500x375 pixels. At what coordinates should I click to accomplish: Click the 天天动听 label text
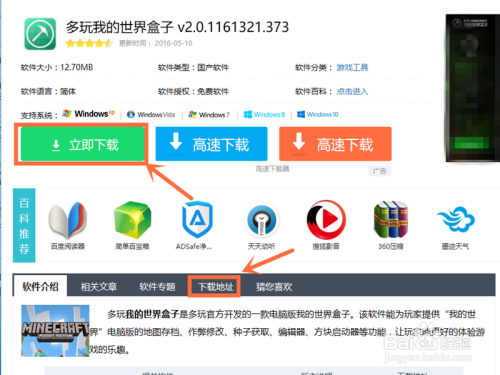261,246
